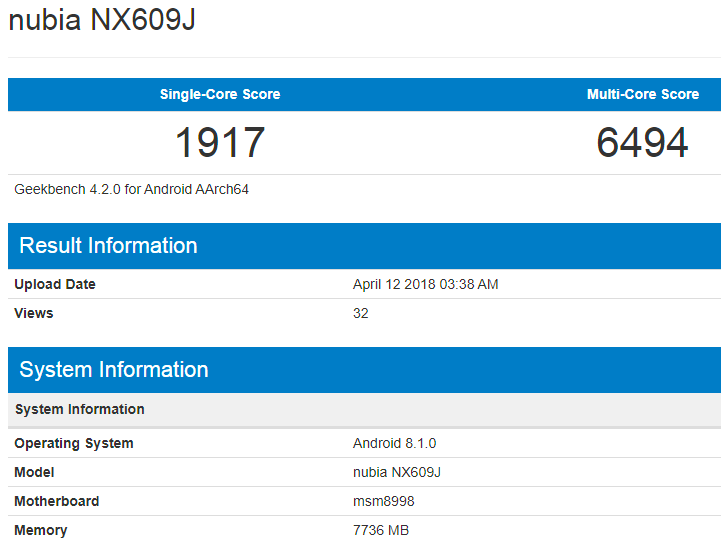The height and width of the screenshot is (546, 721).
Task: Click the views count 32
Action: [360, 313]
